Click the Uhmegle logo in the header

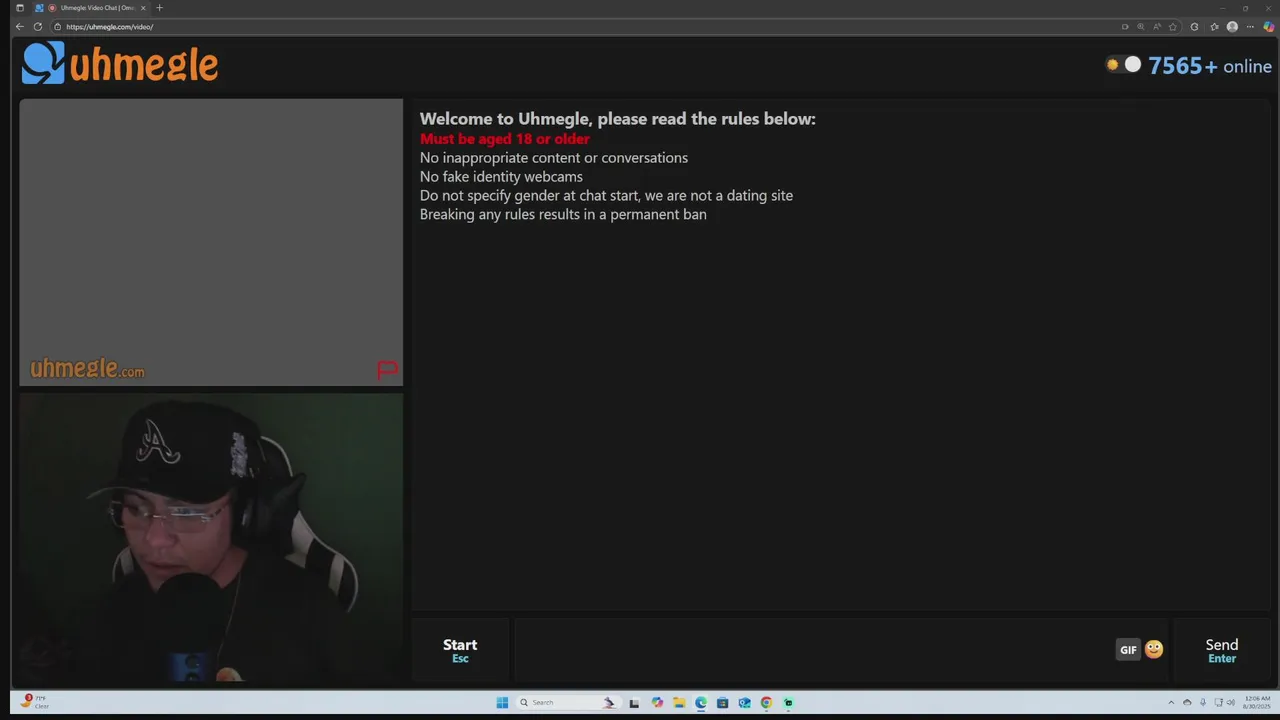(120, 63)
